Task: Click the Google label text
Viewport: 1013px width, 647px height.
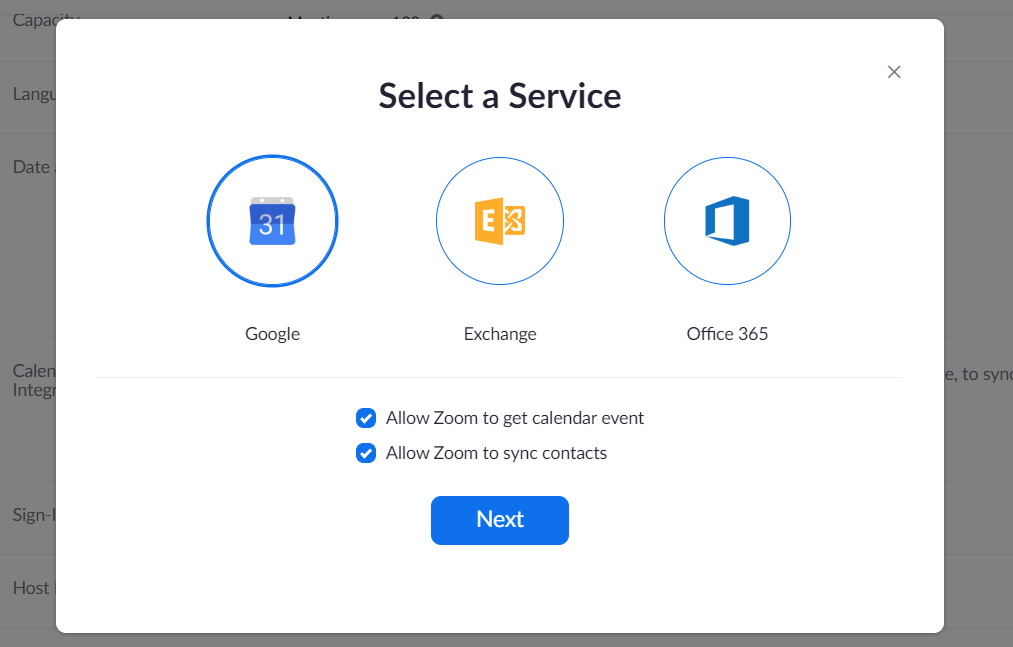Action: tap(272, 334)
